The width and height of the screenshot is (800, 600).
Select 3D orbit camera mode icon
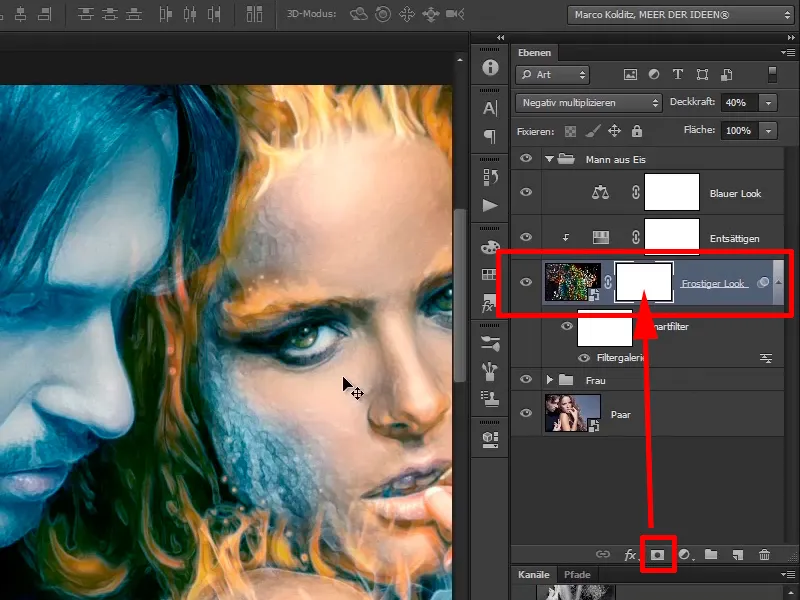358,14
